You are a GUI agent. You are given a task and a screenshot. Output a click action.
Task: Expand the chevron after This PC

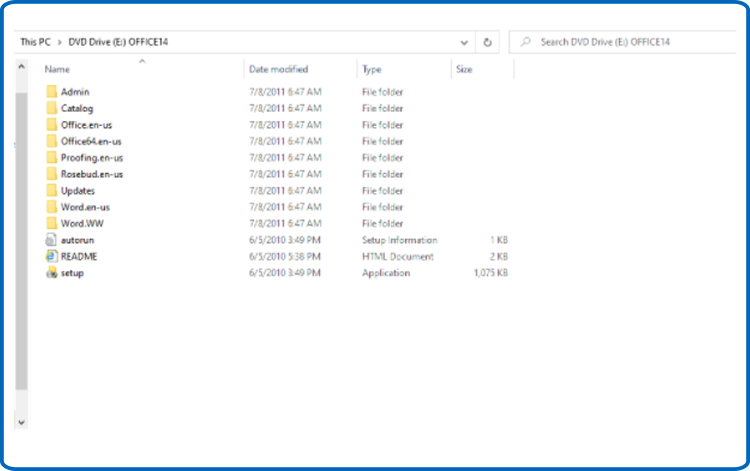click(x=60, y=42)
